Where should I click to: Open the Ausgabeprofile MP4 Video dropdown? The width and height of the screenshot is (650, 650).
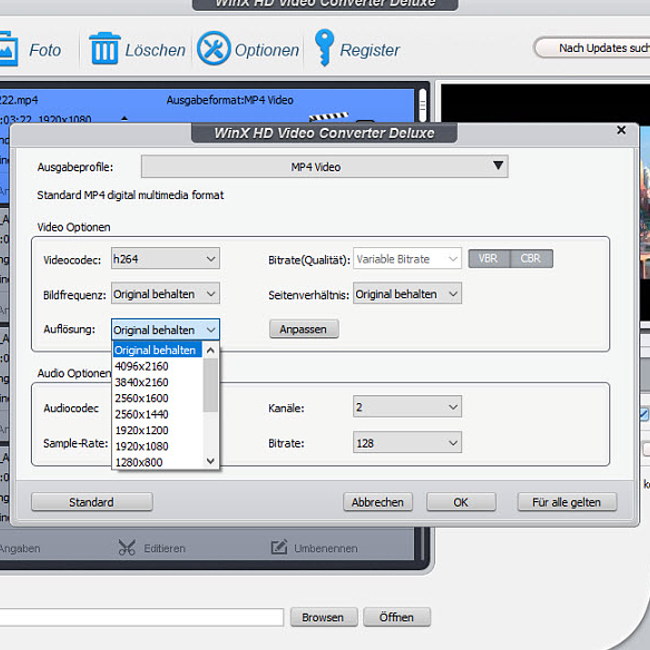(x=324, y=167)
